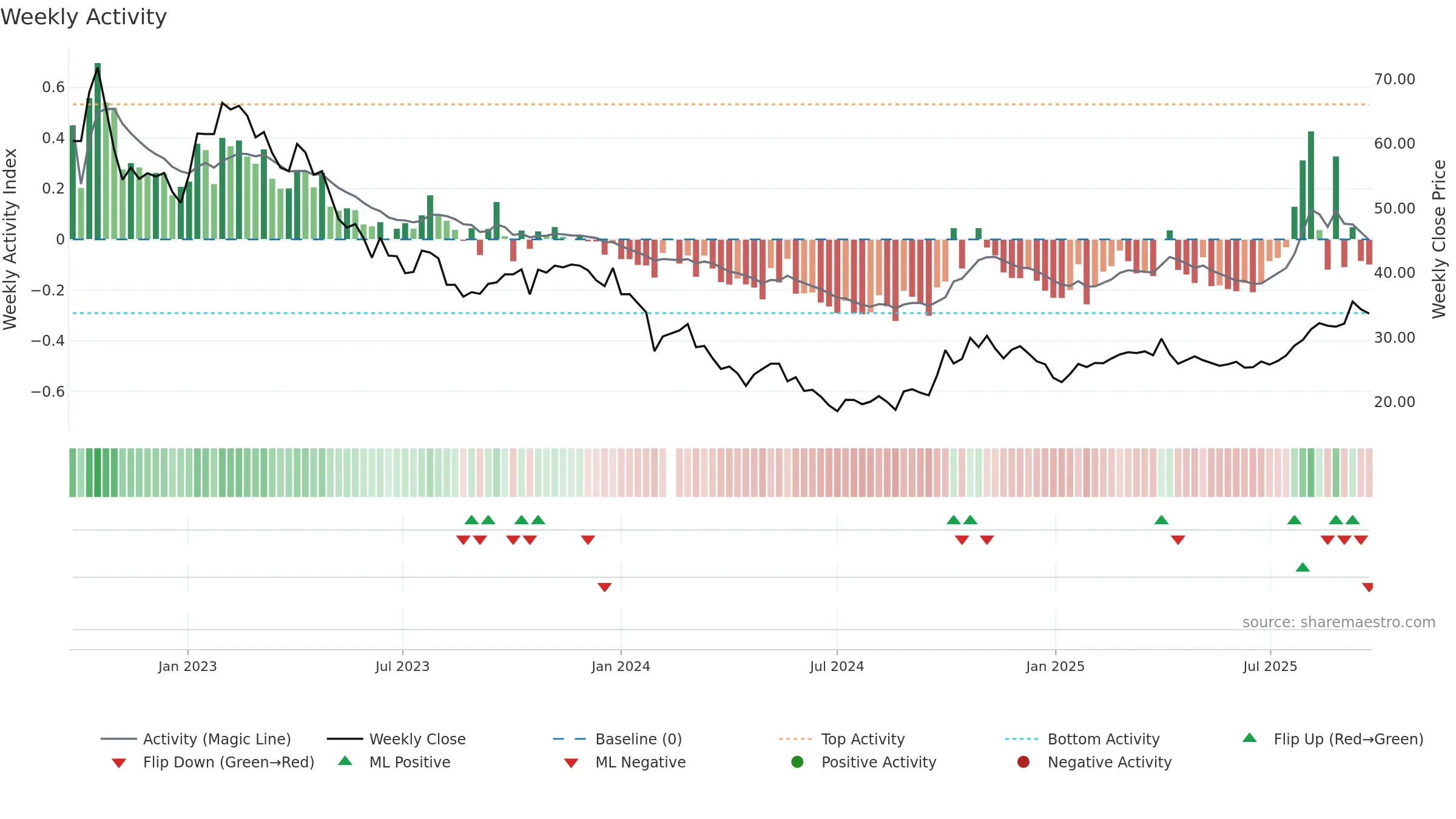Screen dimensions: 1456x819
Task: Click the Jan 2025 x-axis label
Action: [1055, 666]
